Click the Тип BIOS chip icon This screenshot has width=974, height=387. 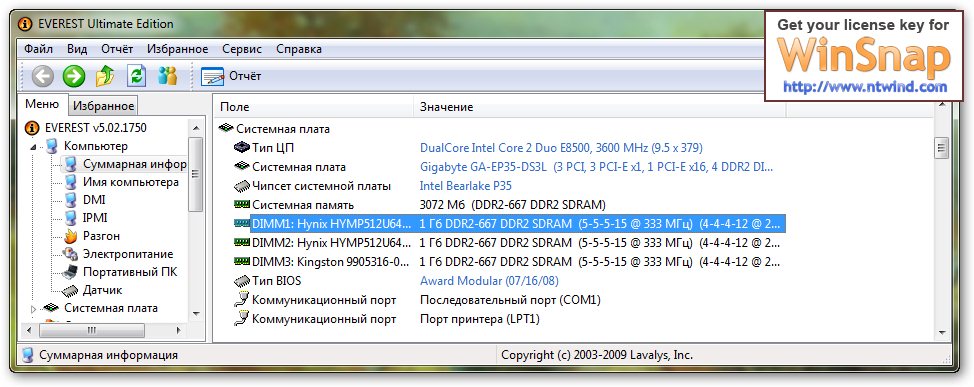(x=242, y=281)
